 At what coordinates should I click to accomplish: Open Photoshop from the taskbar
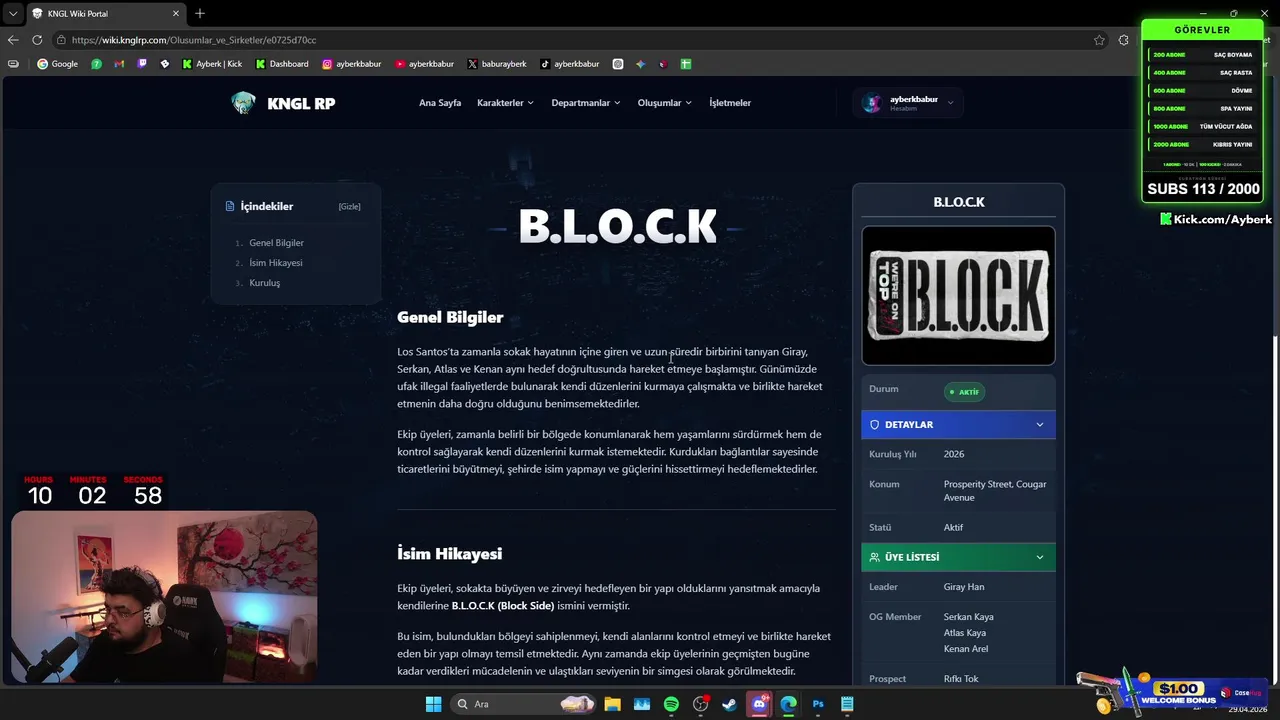(818, 704)
